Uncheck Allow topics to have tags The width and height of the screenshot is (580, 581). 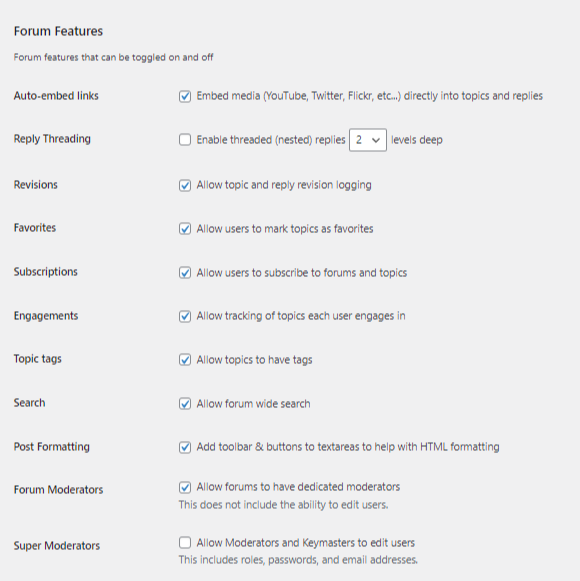[x=185, y=360]
